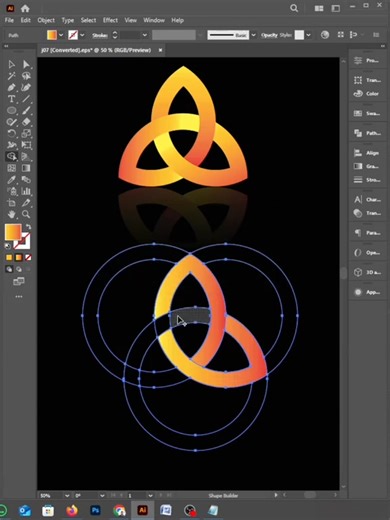Image resolution: width=390 pixels, height=520 pixels.
Task: Open the Edit menu
Action: 26,20
